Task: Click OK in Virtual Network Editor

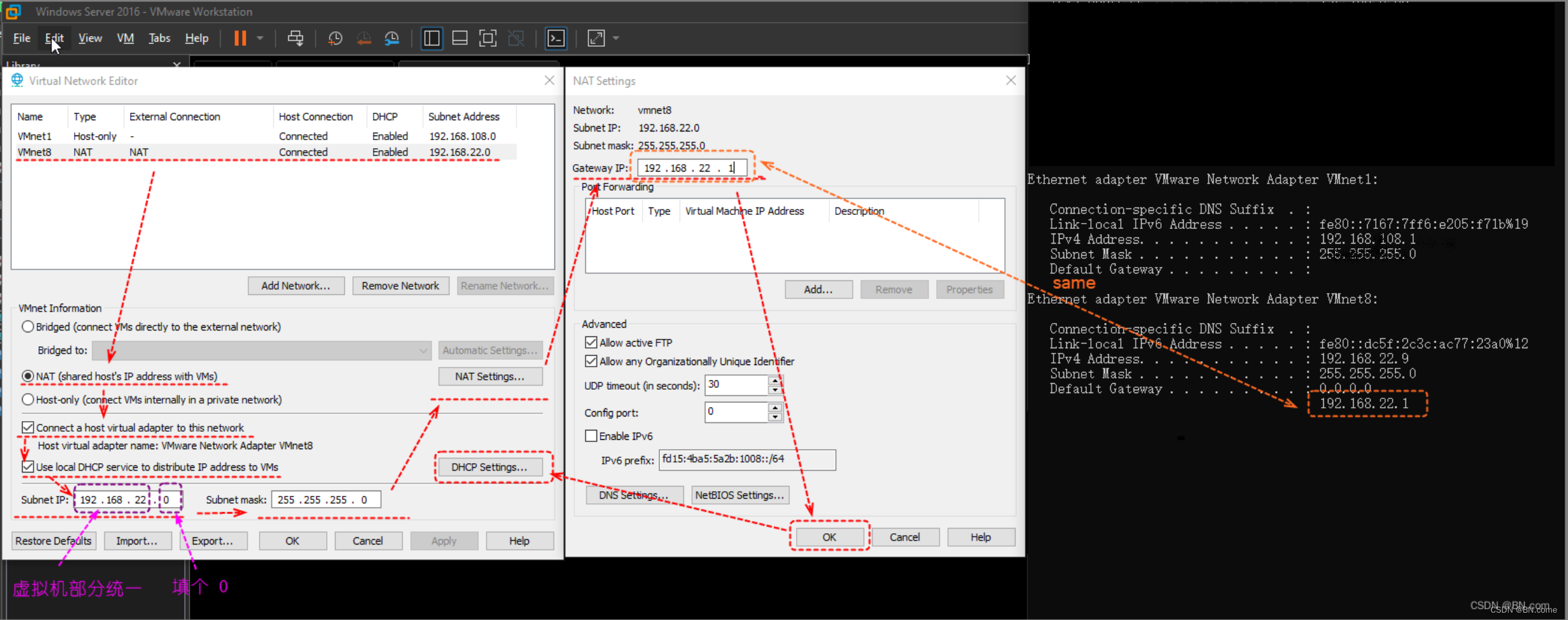Action: point(292,541)
